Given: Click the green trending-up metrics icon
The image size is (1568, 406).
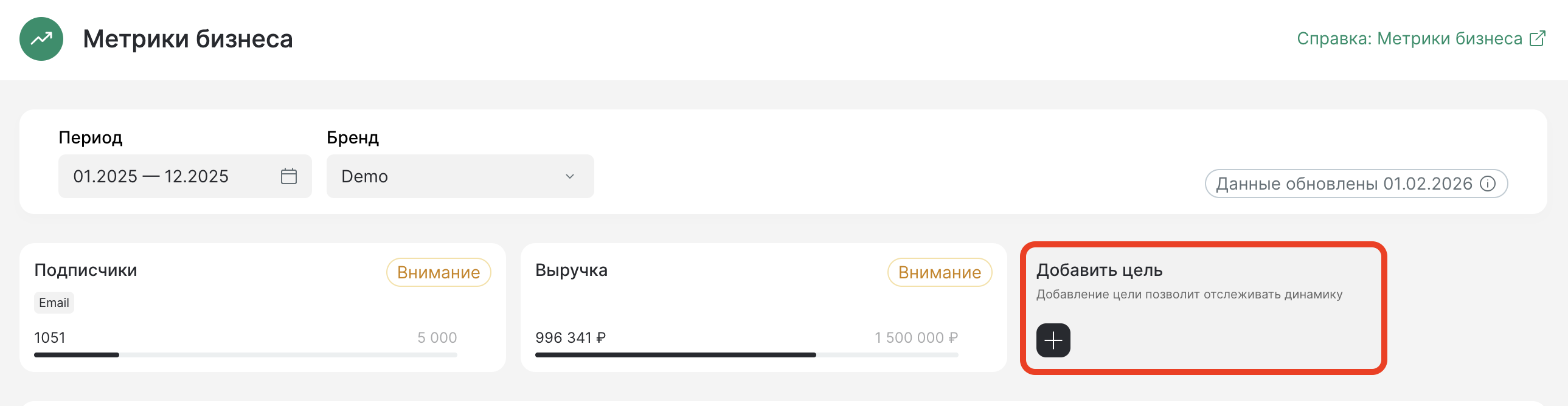Looking at the screenshot, I should point(41,39).
